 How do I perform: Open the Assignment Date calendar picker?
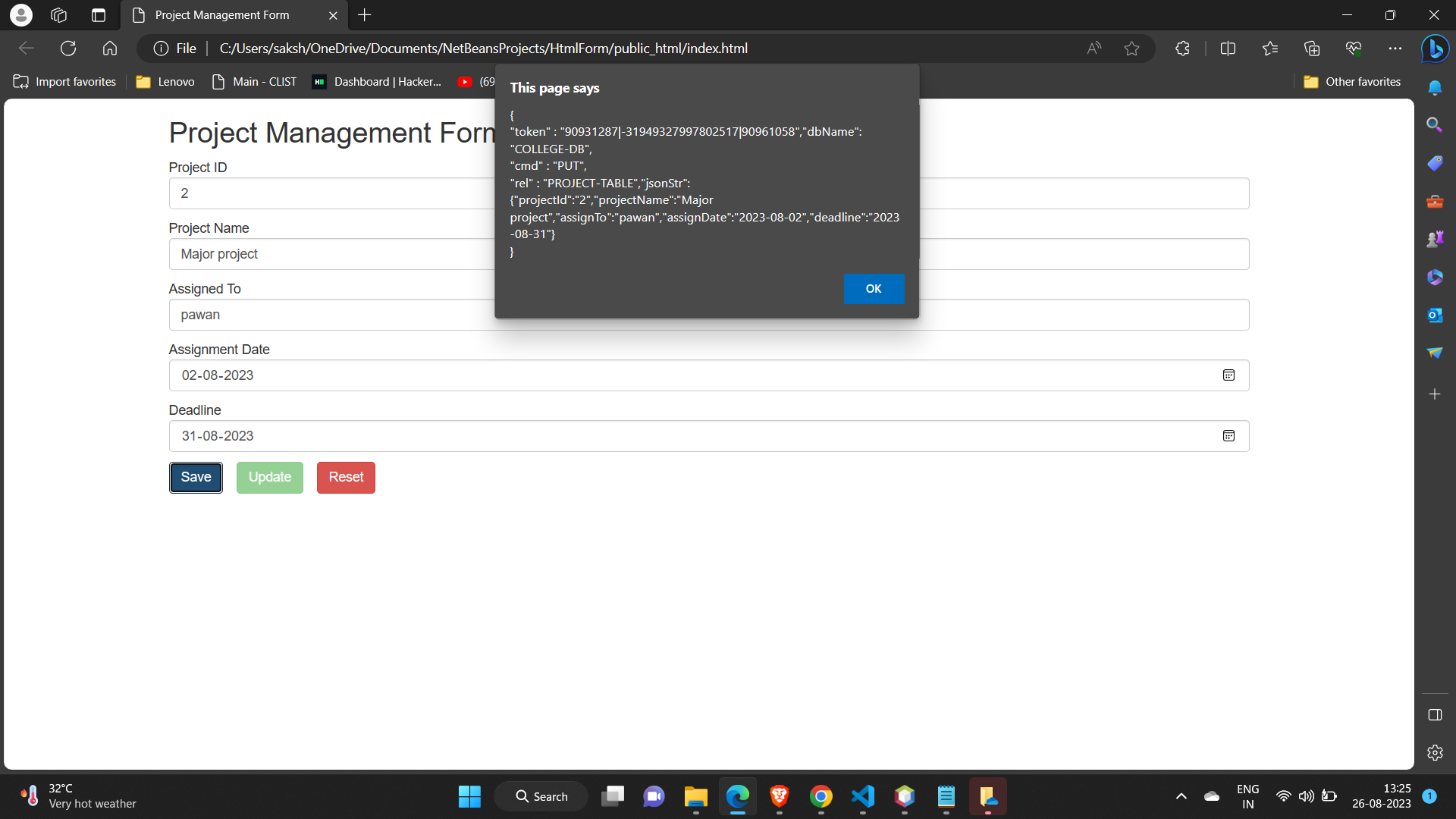(1228, 375)
